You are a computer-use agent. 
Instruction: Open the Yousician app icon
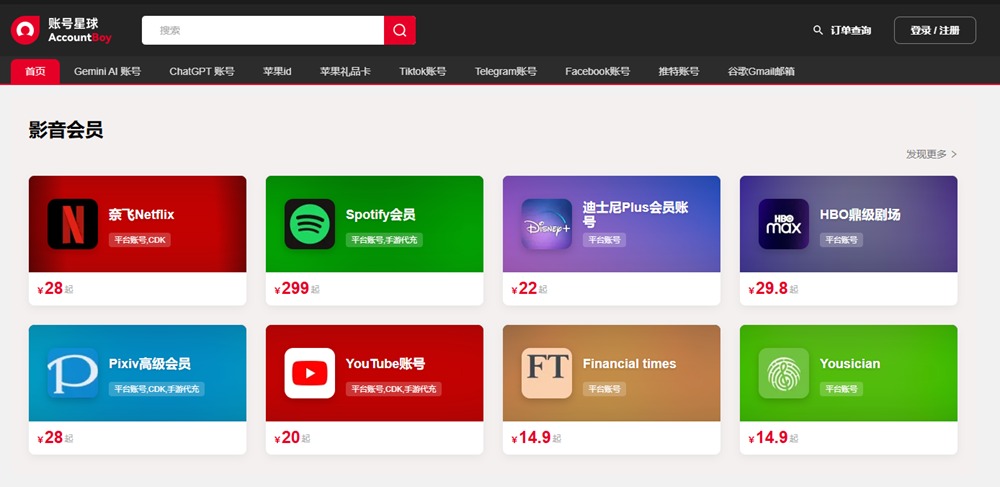click(x=784, y=373)
